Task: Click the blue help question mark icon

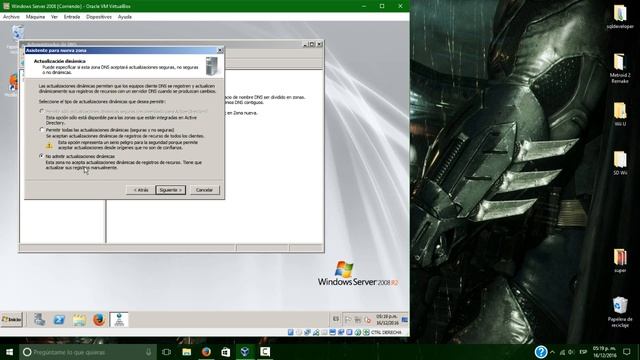Action: pyautogui.click(x=541, y=352)
